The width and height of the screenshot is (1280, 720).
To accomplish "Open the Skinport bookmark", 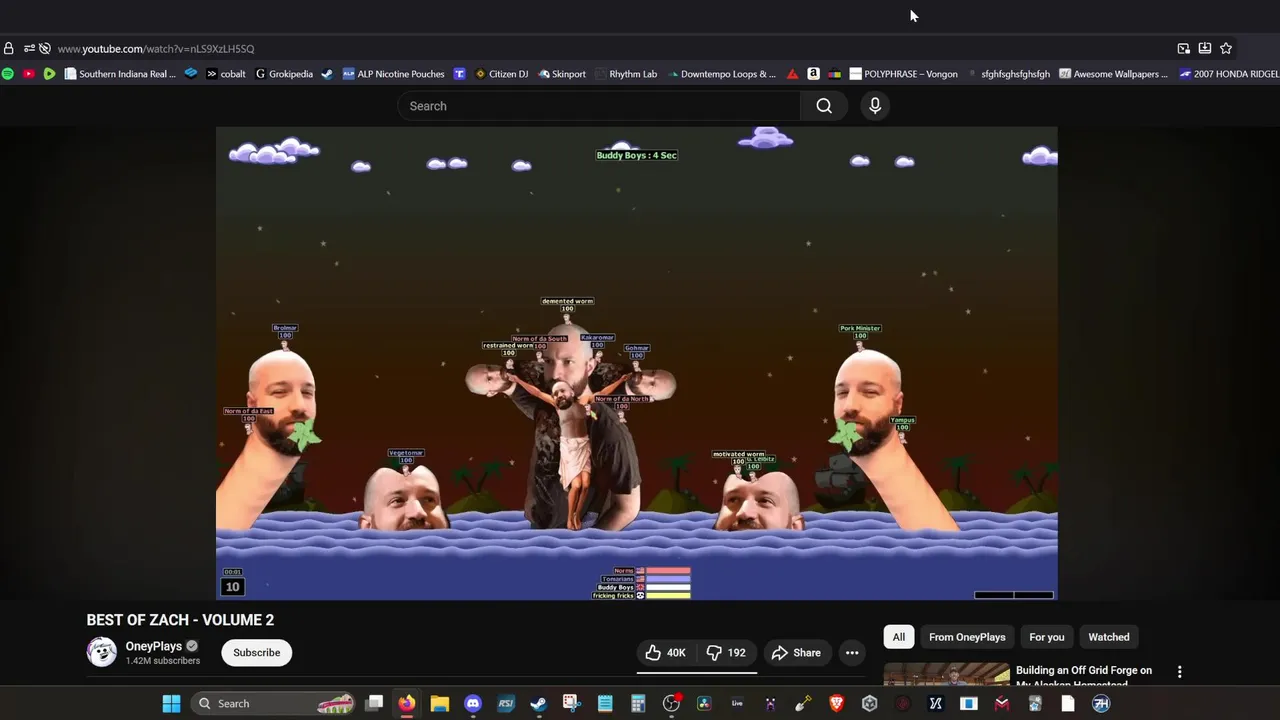I will click(x=562, y=74).
